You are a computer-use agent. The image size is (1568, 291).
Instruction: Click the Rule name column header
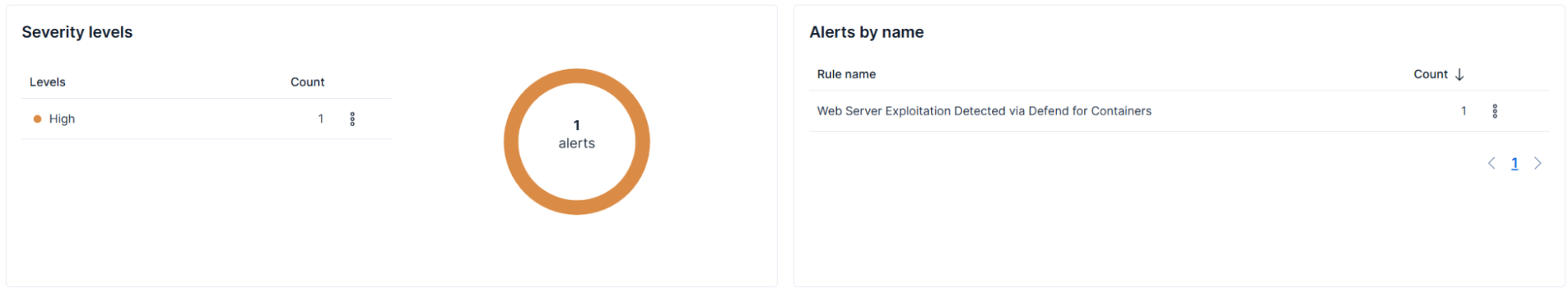pos(846,75)
